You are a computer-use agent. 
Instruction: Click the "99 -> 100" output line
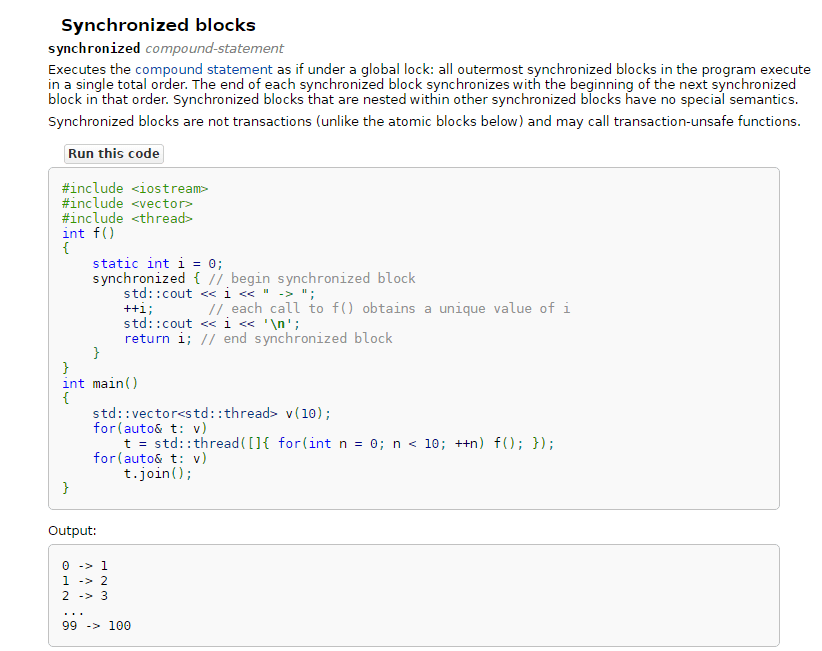point(96,626)
